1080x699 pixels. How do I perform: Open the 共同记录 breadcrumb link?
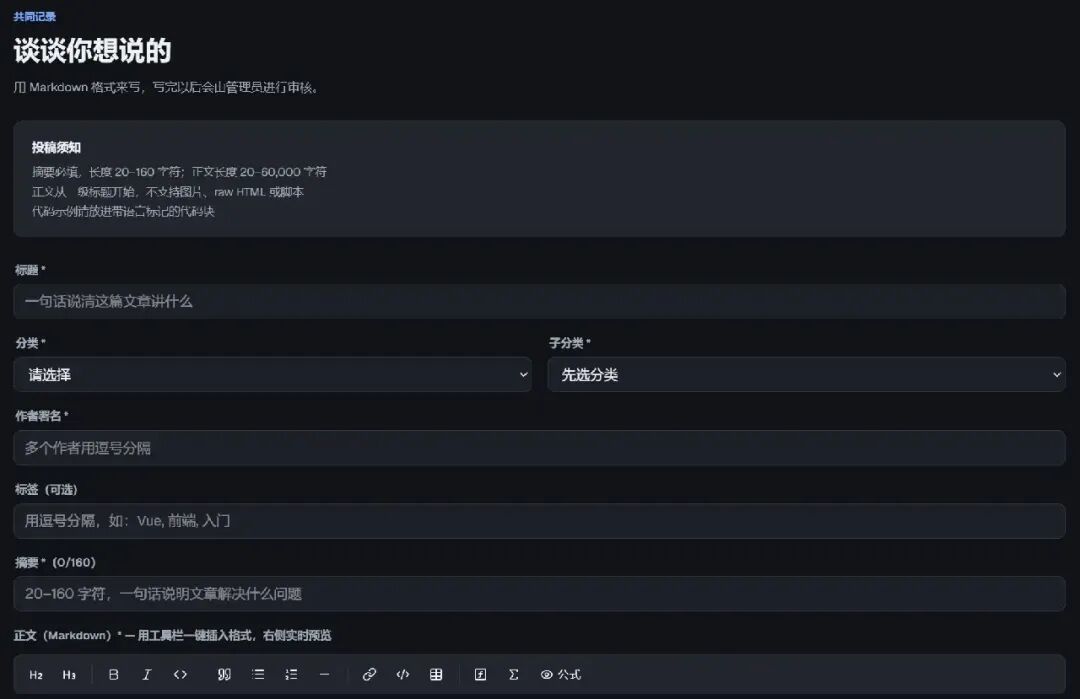(34, 17)
